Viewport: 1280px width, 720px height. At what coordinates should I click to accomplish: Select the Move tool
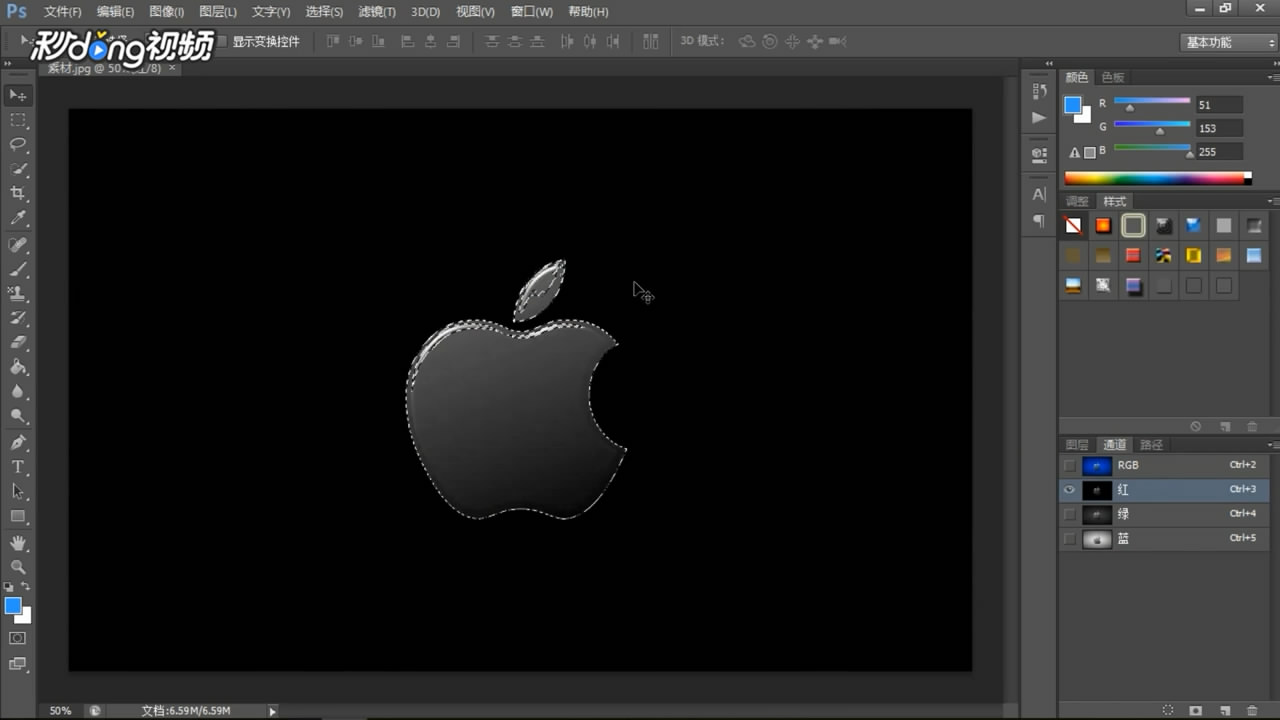tap(18, 95)
